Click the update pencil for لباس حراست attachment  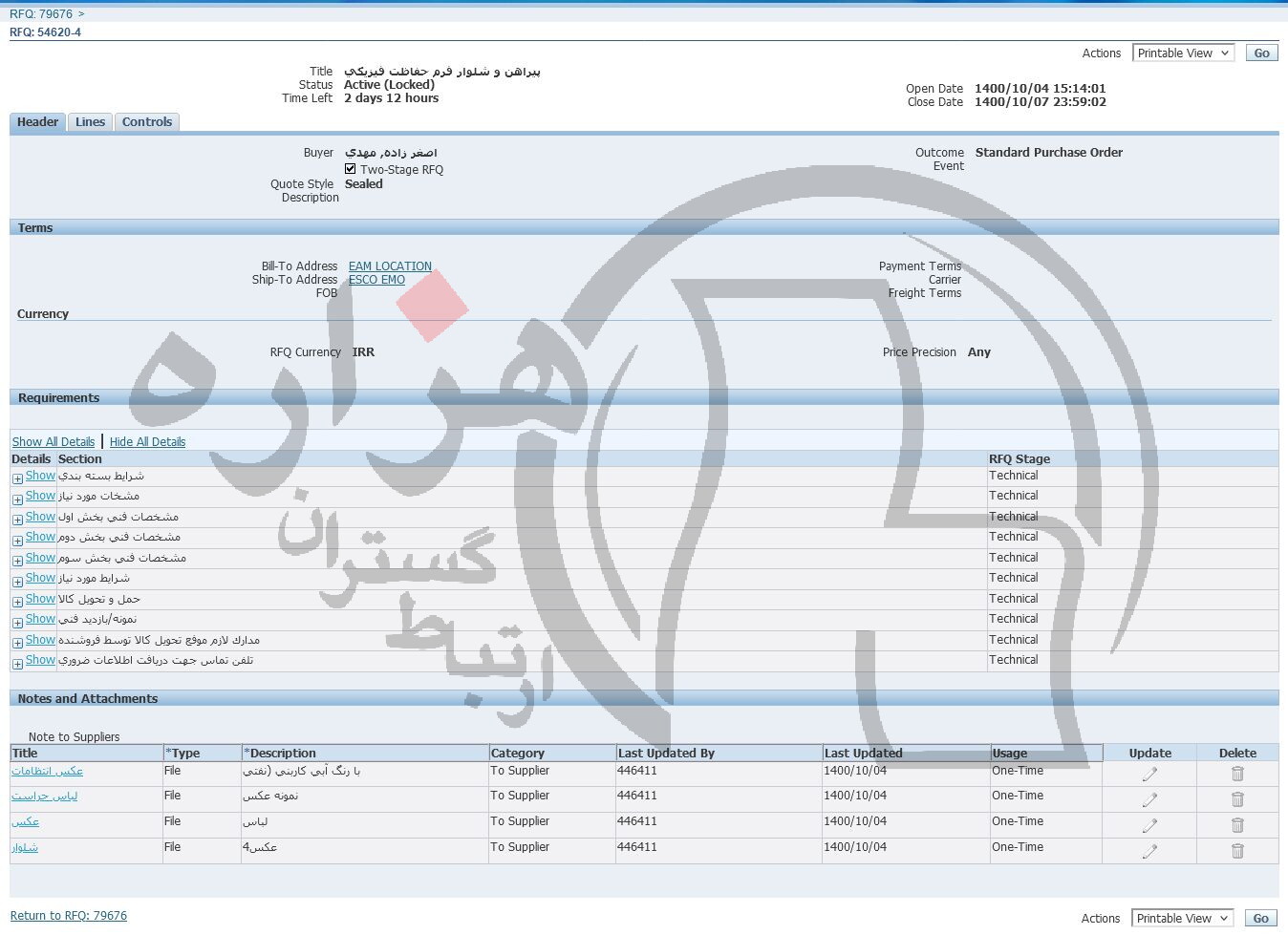(1149, 799)
